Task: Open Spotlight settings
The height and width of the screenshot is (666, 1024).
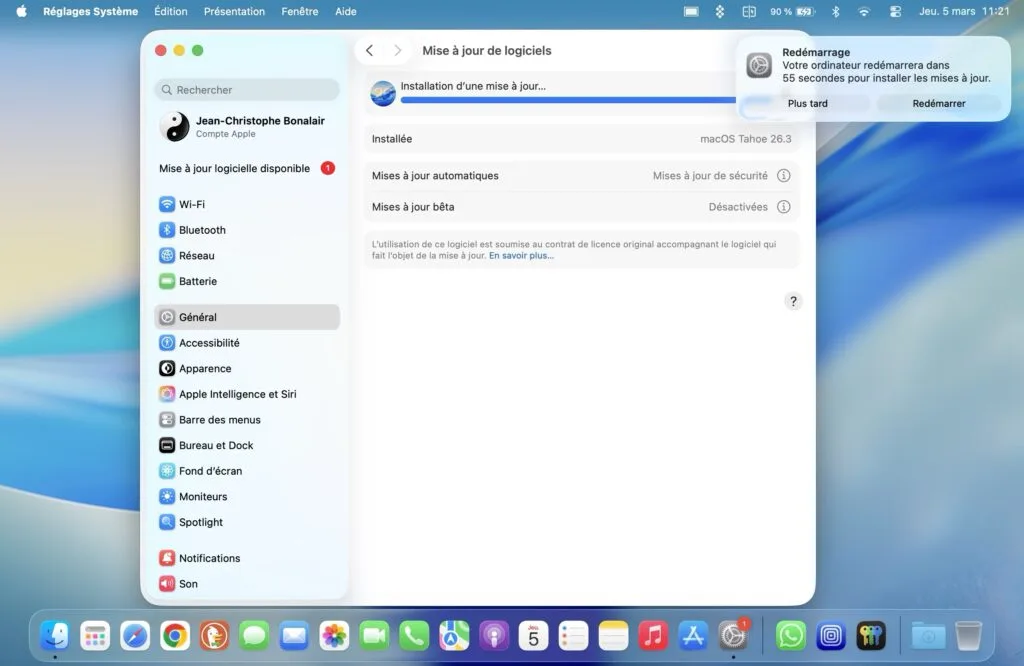Action: [x=247, y=522]
